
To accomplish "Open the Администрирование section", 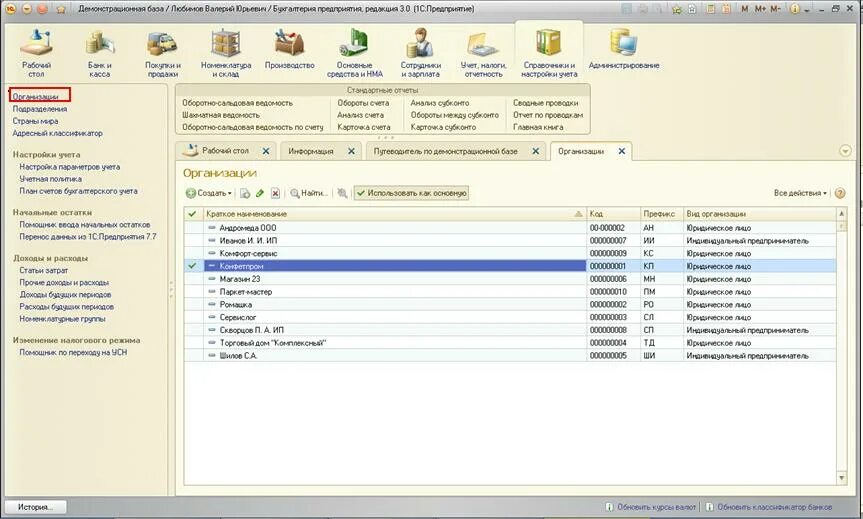I will point(624,50).
